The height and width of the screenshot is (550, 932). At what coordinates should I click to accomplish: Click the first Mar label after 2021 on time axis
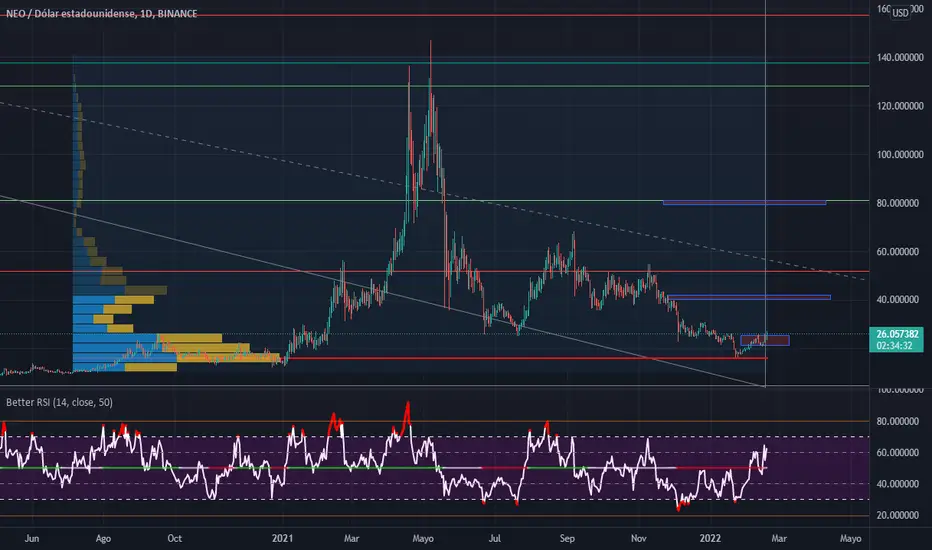[x=351, y=538]
